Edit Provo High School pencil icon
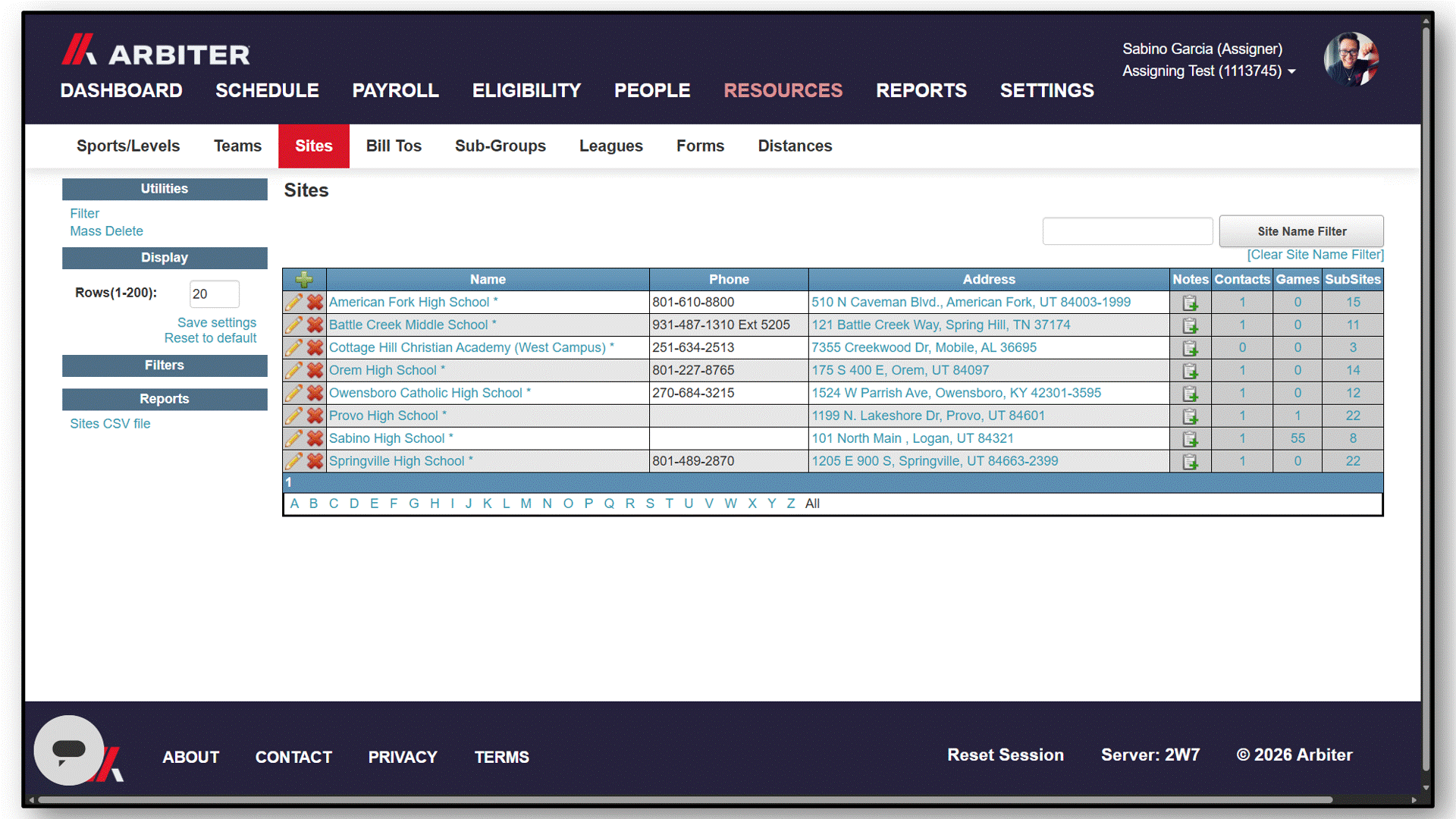Image resolution: width=1456 pixels, height=819 pixels. pos(293,416)
